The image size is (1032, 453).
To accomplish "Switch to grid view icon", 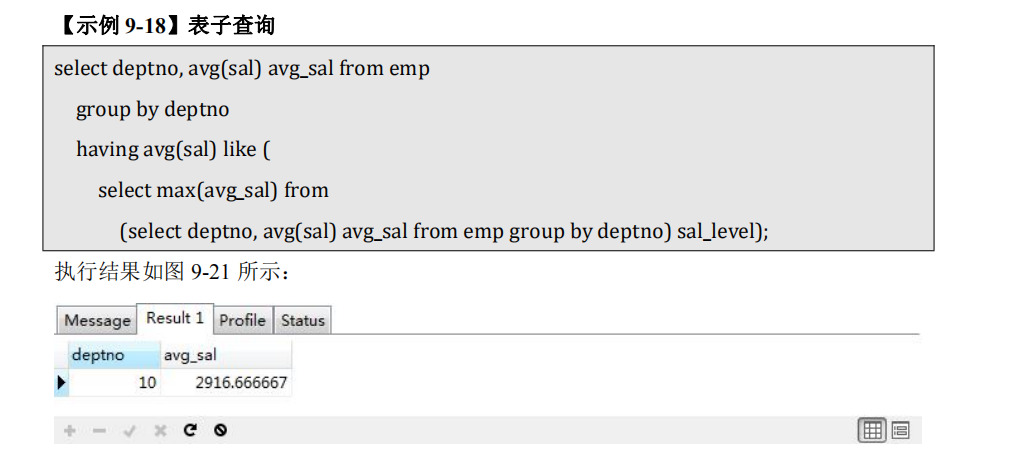I will 872,431.
